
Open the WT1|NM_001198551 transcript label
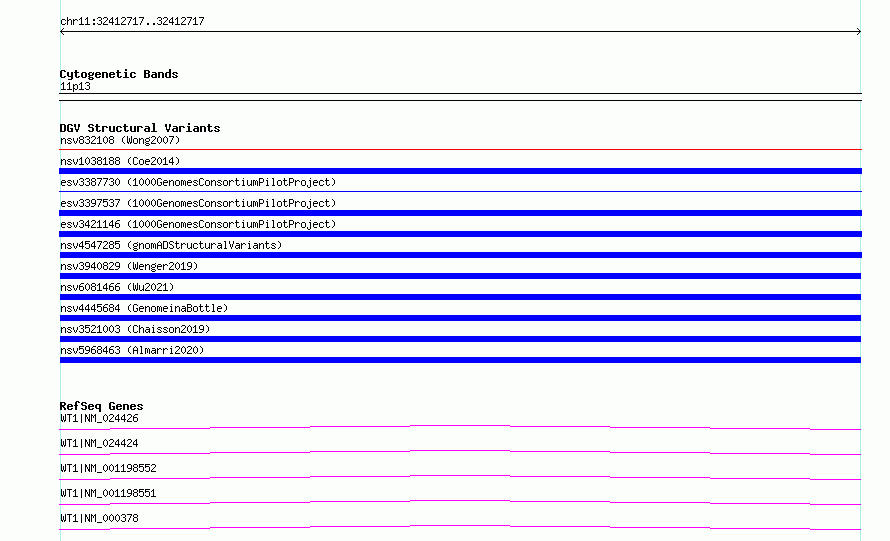coord(108,493)
